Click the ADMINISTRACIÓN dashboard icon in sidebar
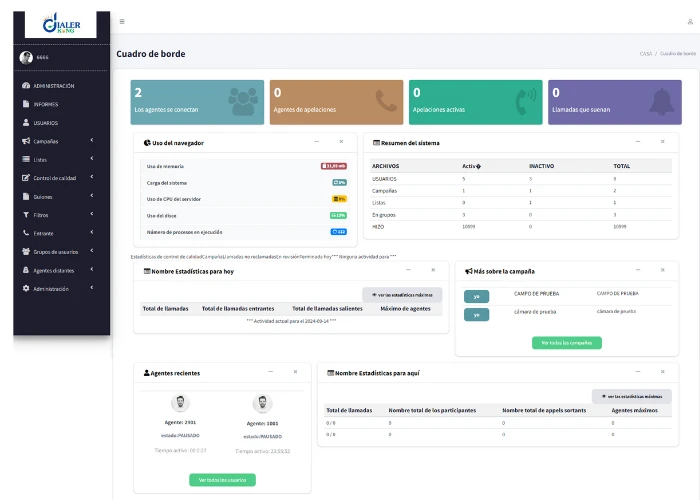The width and height of the screenshot is (700, 500). 26,85
